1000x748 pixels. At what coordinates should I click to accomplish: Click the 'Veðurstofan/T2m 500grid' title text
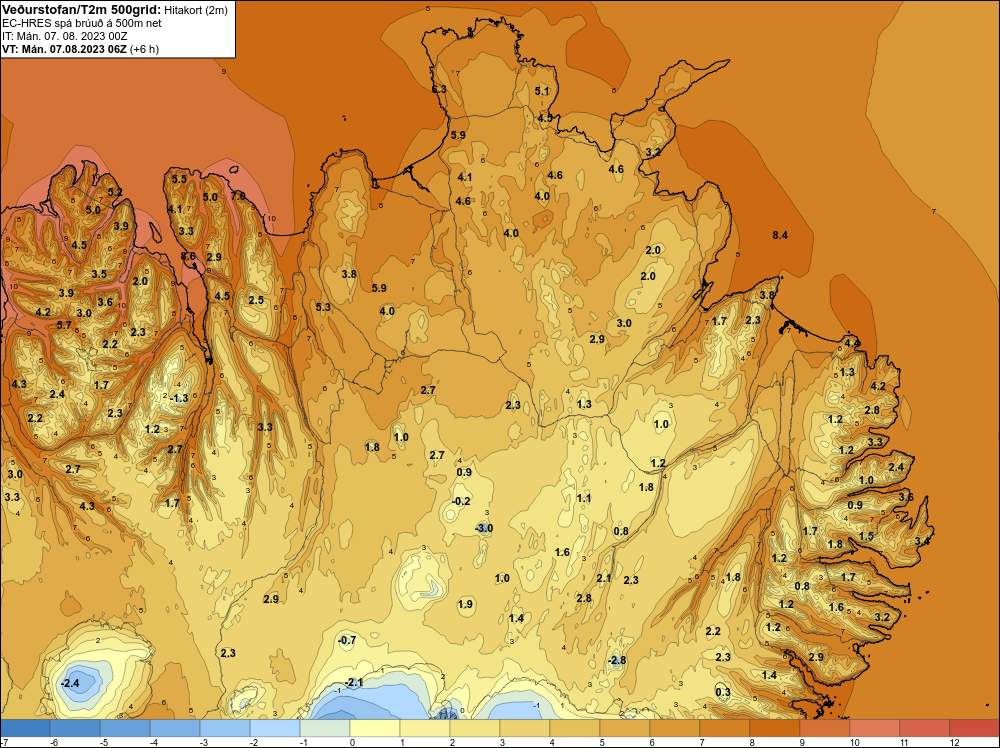click(x=82, y=9)
